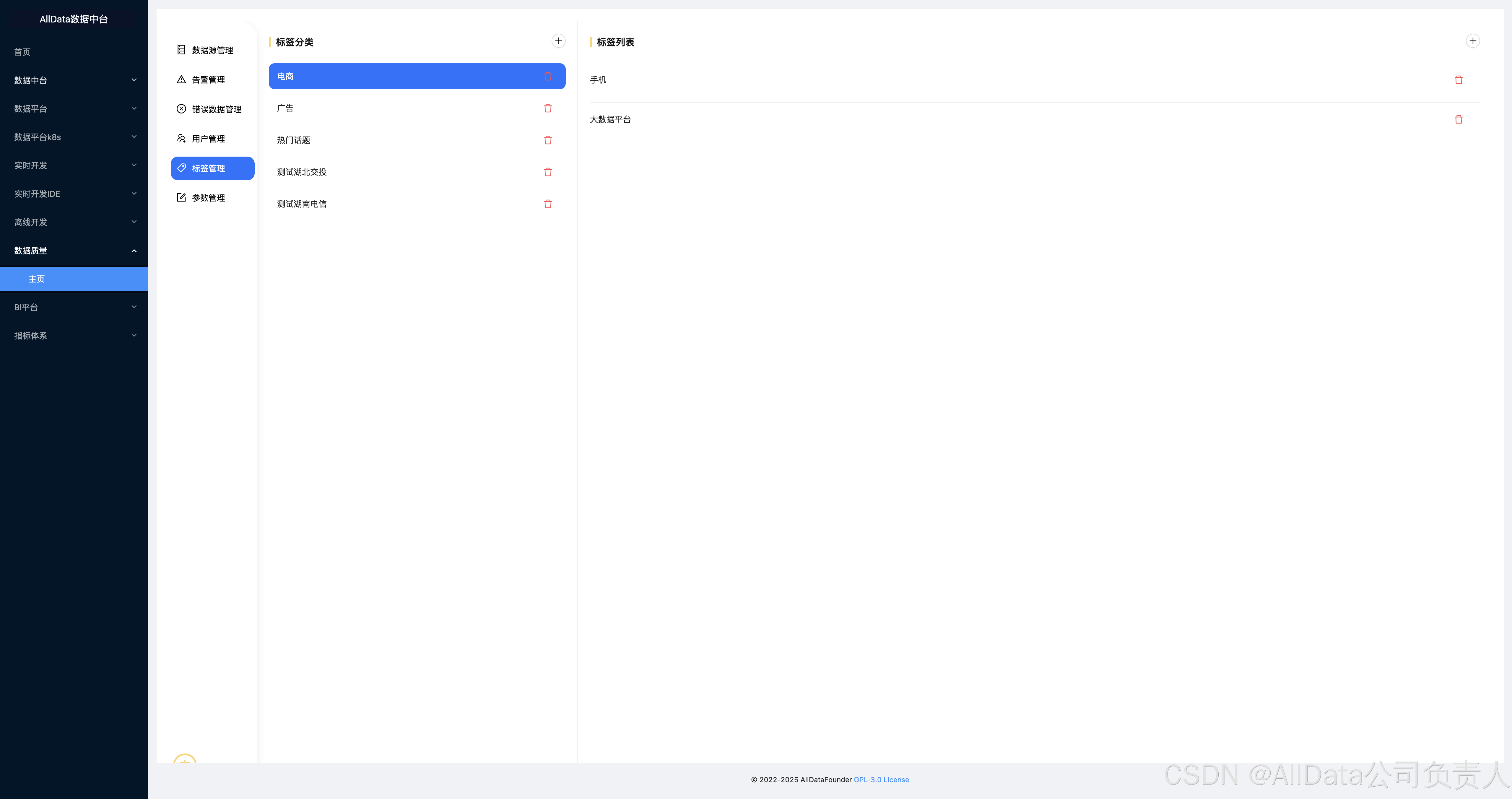The image size is (1512, 799).
Task: Click trash icon next to 测试湖北交投
Action: (548, 172)
